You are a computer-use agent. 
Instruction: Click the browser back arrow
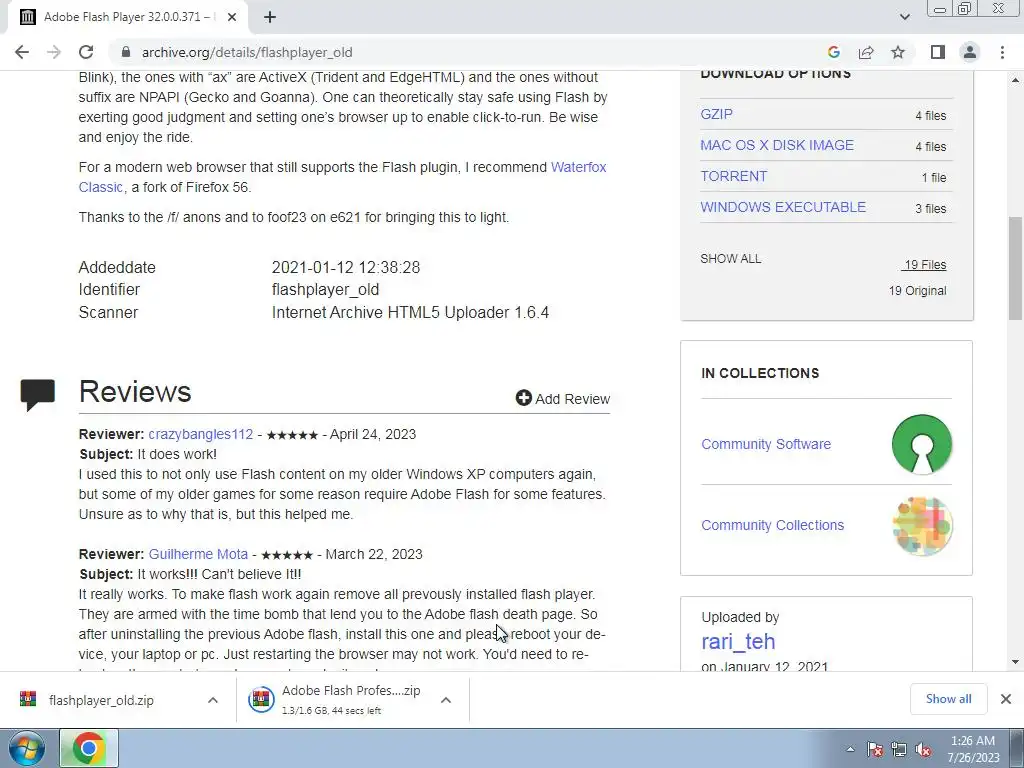point(22,52)
